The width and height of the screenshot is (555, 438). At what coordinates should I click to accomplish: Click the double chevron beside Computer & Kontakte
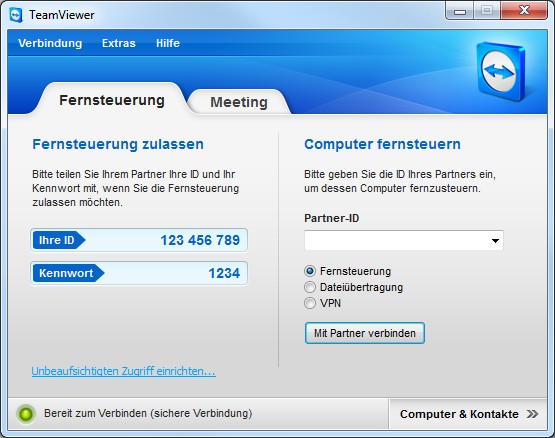click(x=532, y=414)
